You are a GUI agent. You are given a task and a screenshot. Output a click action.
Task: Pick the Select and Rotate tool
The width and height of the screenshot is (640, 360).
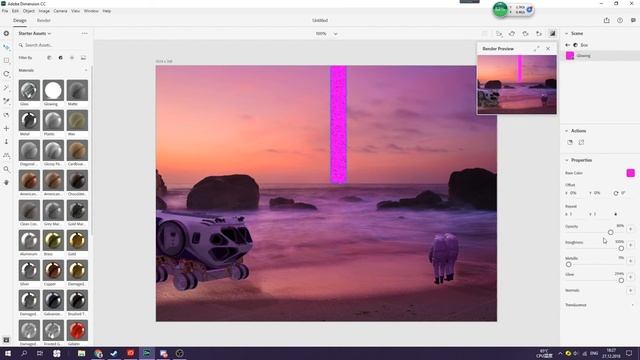(6, 74)
